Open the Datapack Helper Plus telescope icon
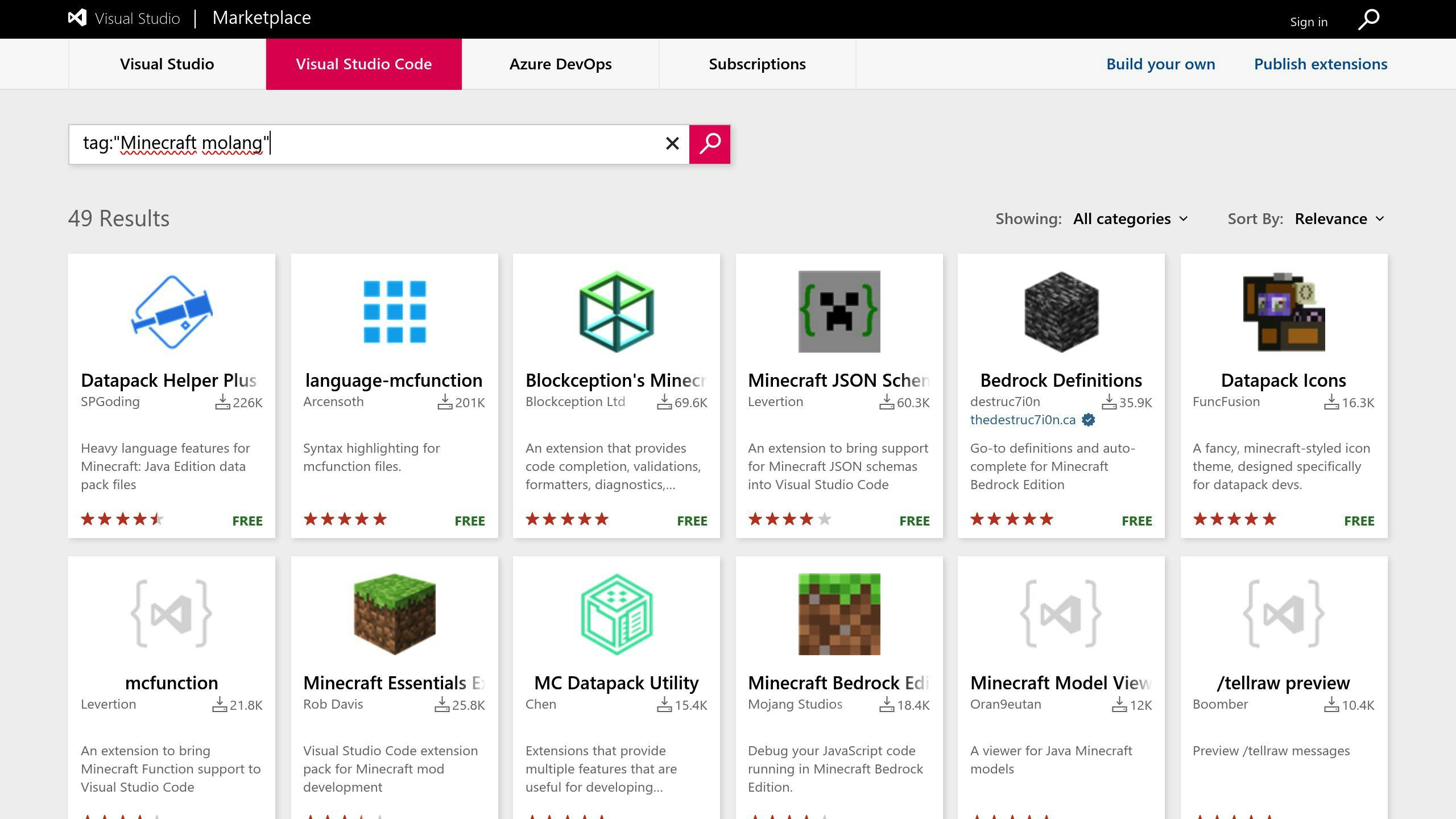This screenshot has width=1456, height=819. pos(172,312)
